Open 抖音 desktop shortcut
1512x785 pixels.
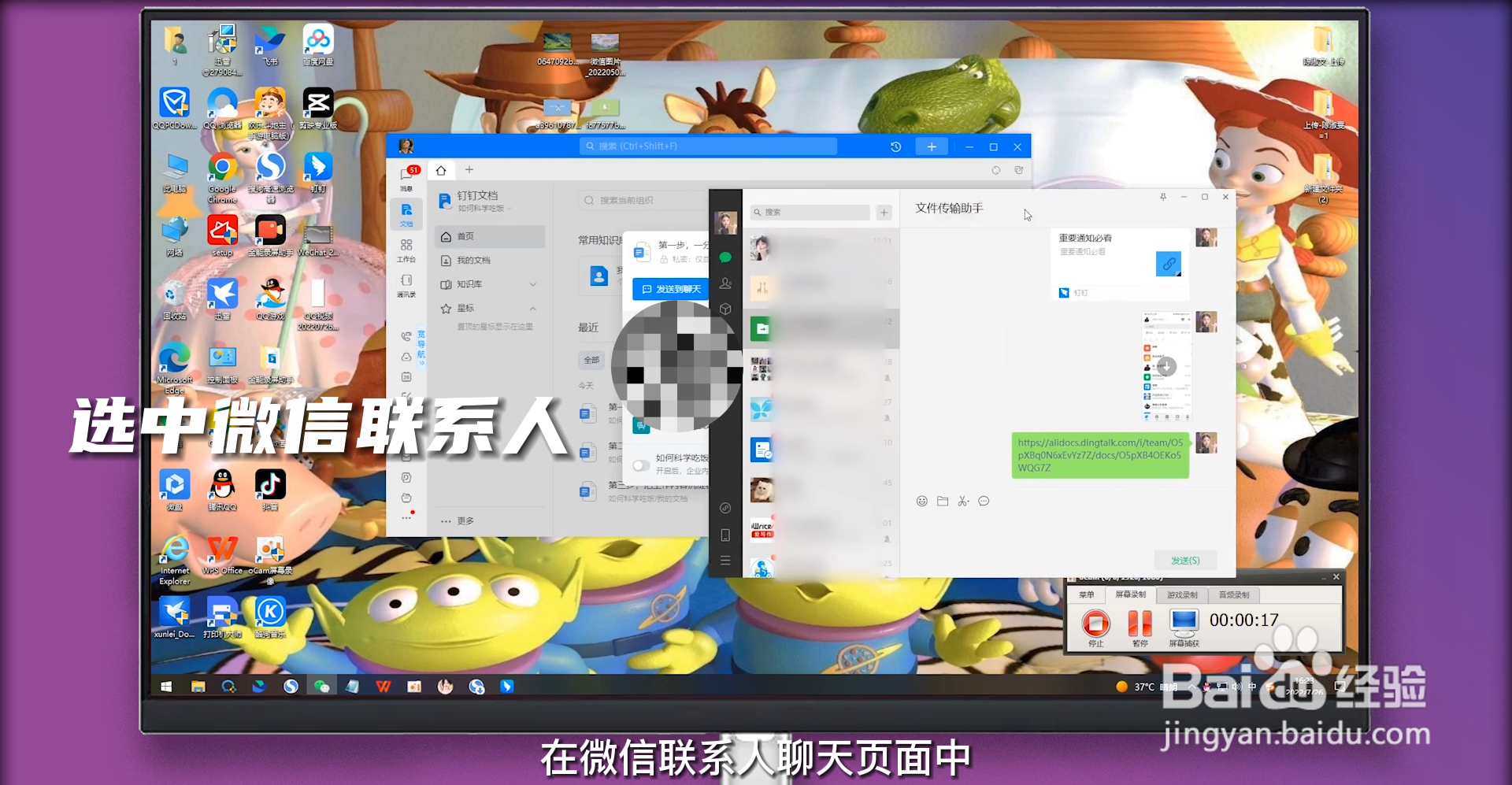270,490
